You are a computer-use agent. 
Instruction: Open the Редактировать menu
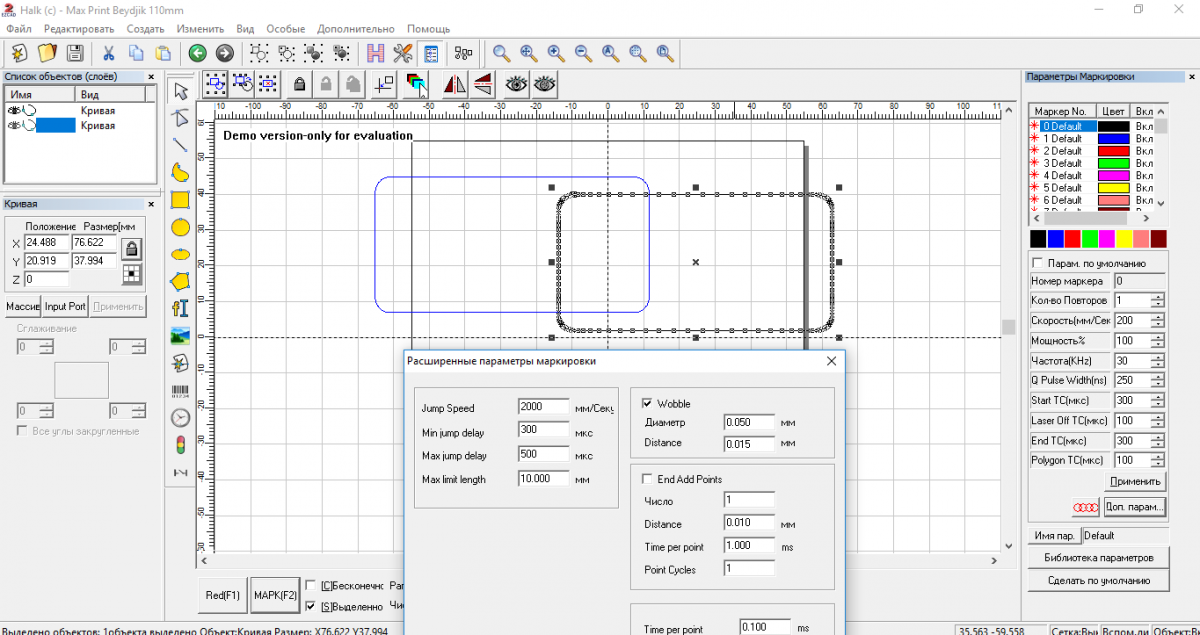[x=79, y=29]
